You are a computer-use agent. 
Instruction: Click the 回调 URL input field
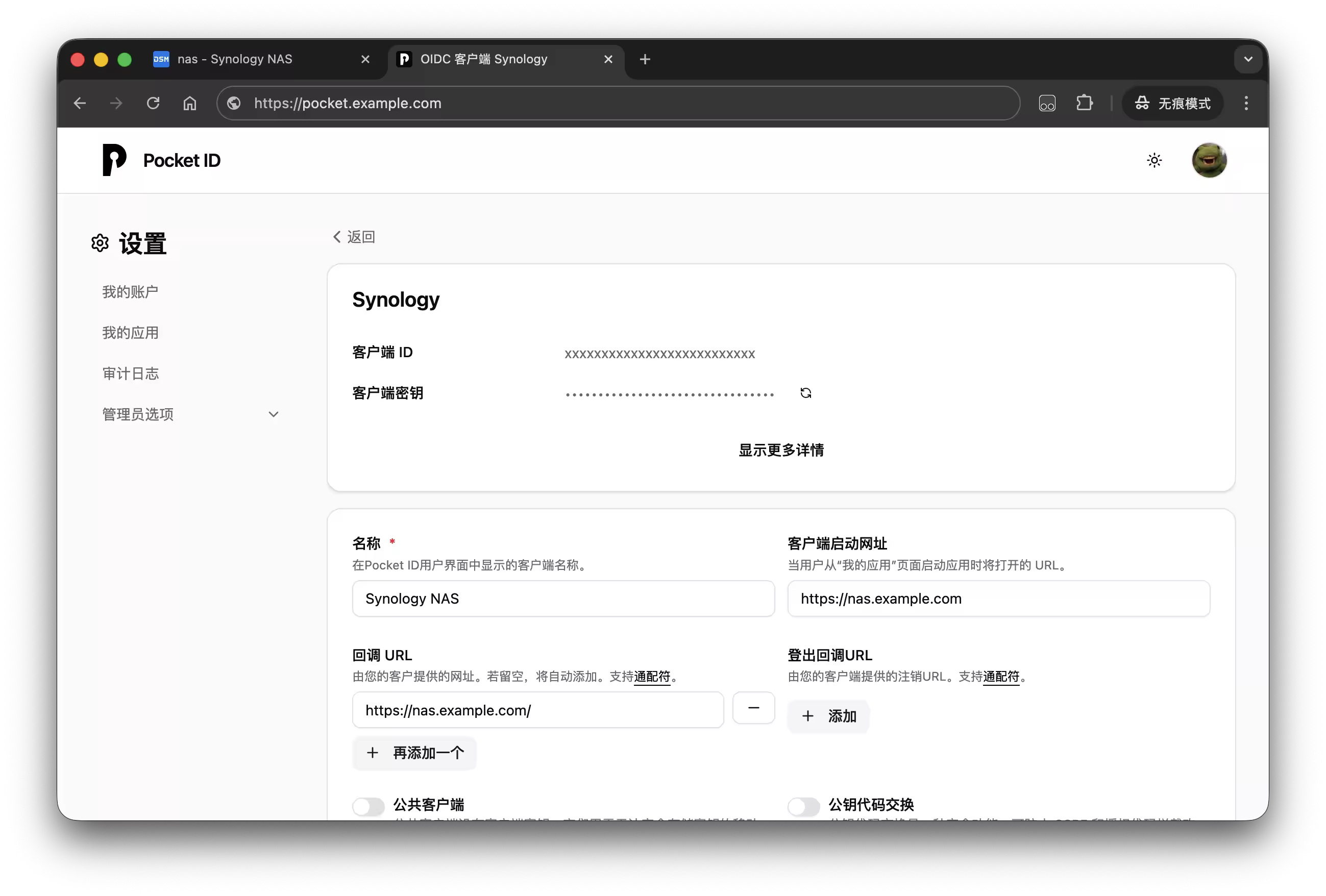pyautogui.click(x=538, y=710)
